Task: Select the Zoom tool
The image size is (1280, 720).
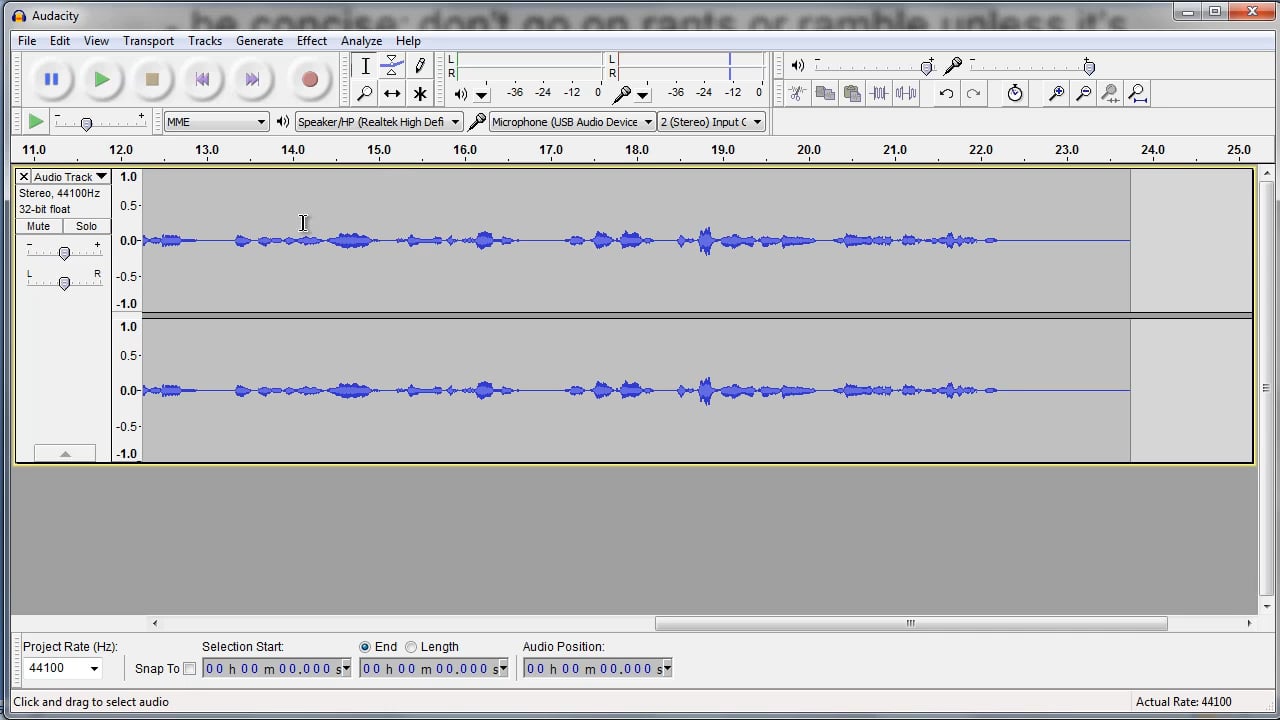Action: pyautogui.click(x=365, y=93)
